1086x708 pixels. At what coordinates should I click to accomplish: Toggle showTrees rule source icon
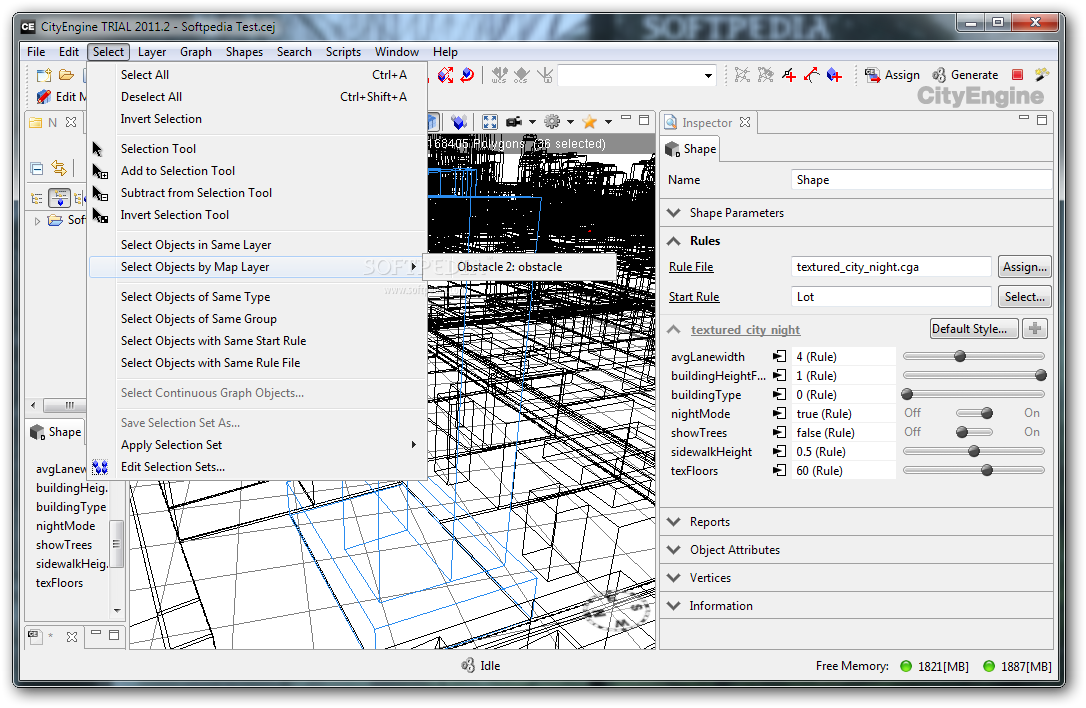coord(780,432)
